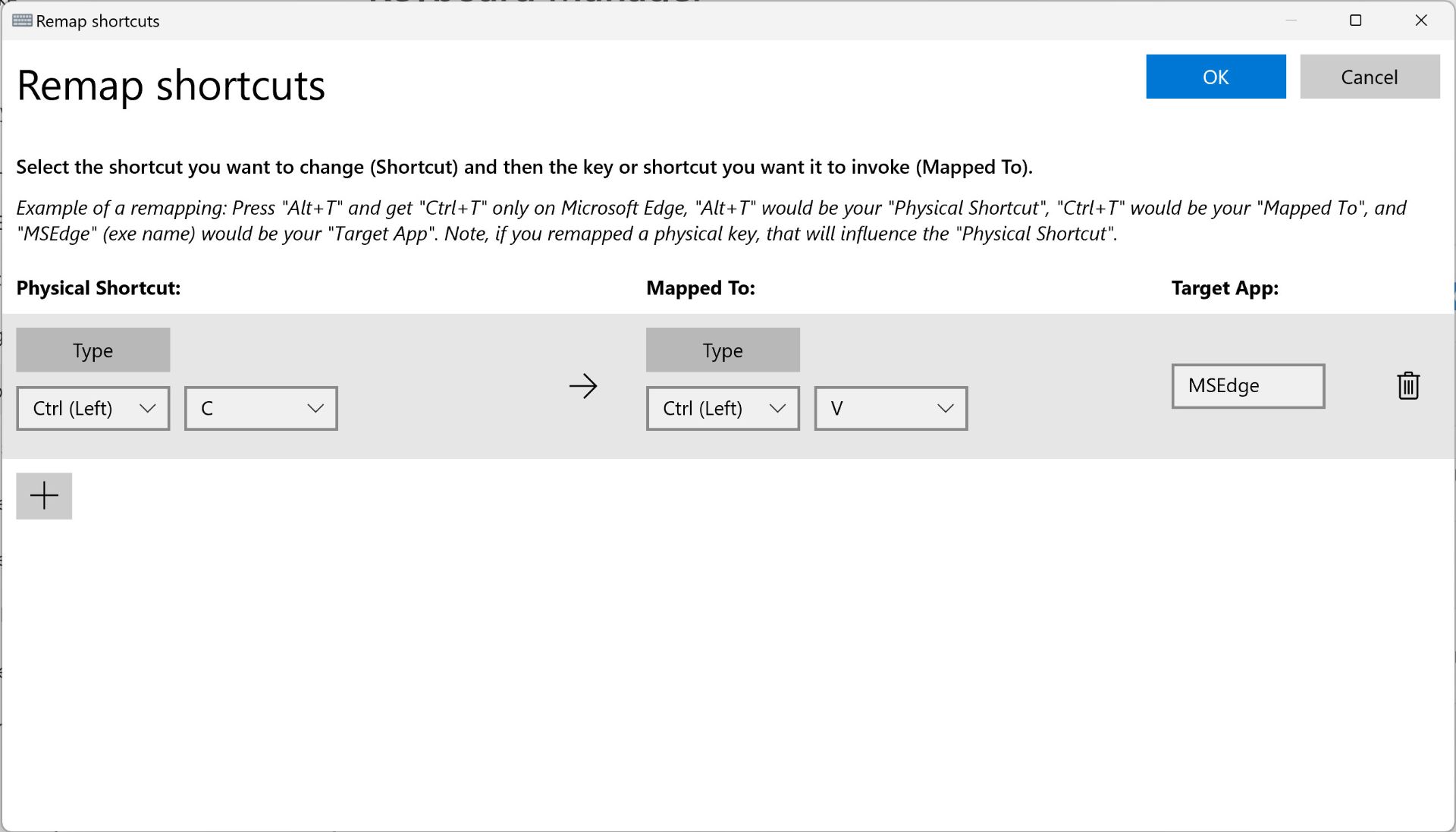This screenshot has width=1456, height=832.
Task: Add a new shortcut with plus button
Action: pyautogui.click(x=44, y=496)
